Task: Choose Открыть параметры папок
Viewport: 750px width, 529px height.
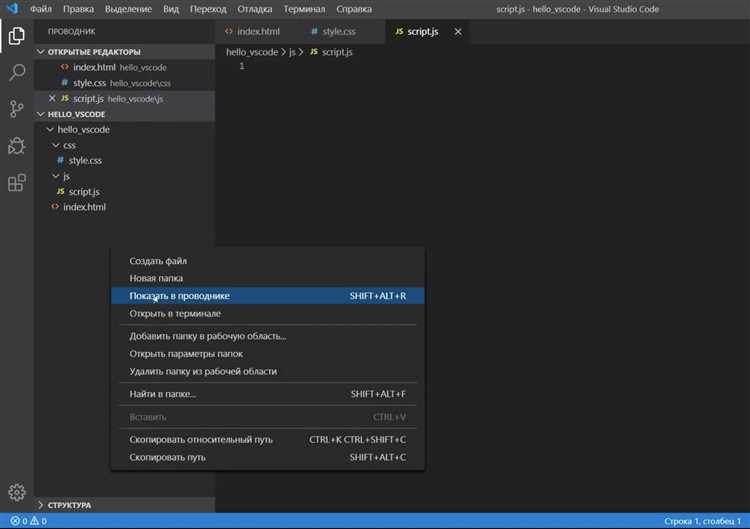Action: 267,353
